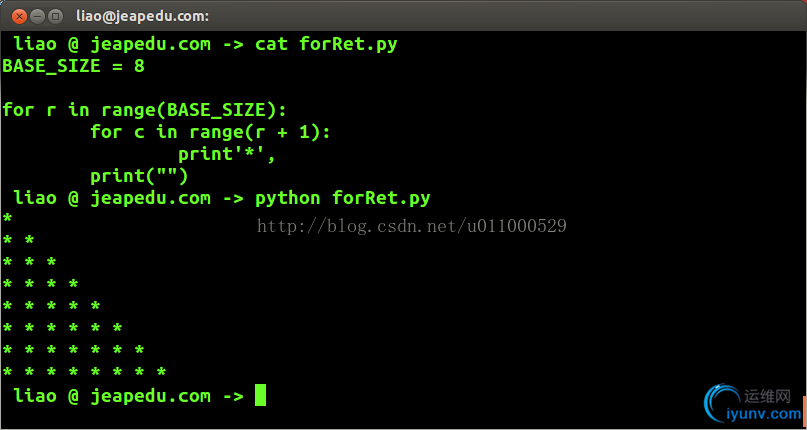Click the single asterisk output row
Screen dimensions: 807x430
[7, 218]
